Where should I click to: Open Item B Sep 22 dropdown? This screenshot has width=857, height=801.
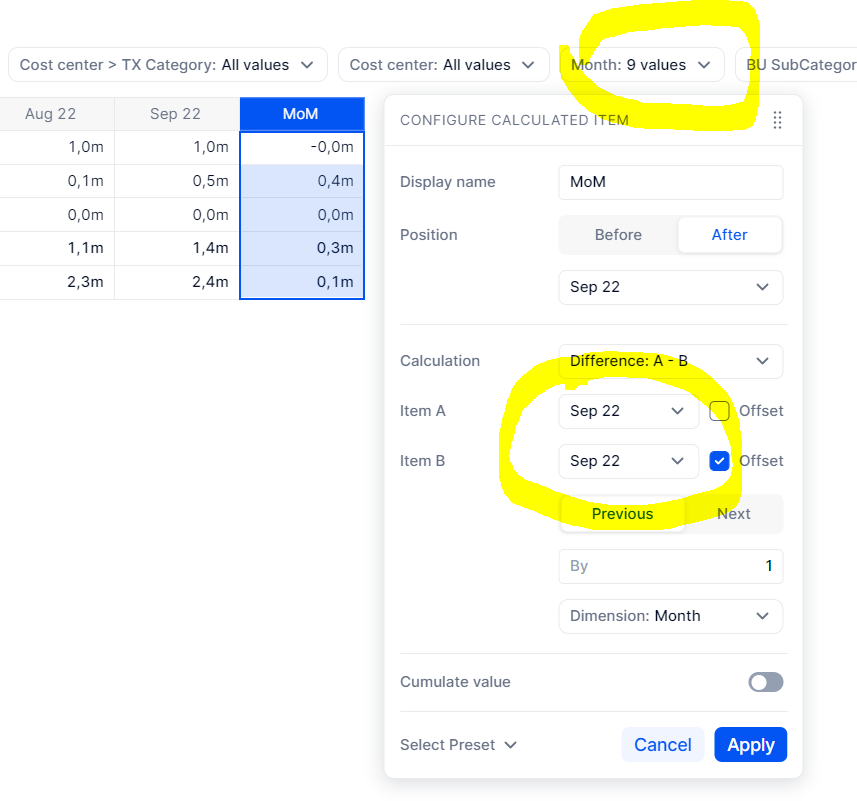pos(629,461)
